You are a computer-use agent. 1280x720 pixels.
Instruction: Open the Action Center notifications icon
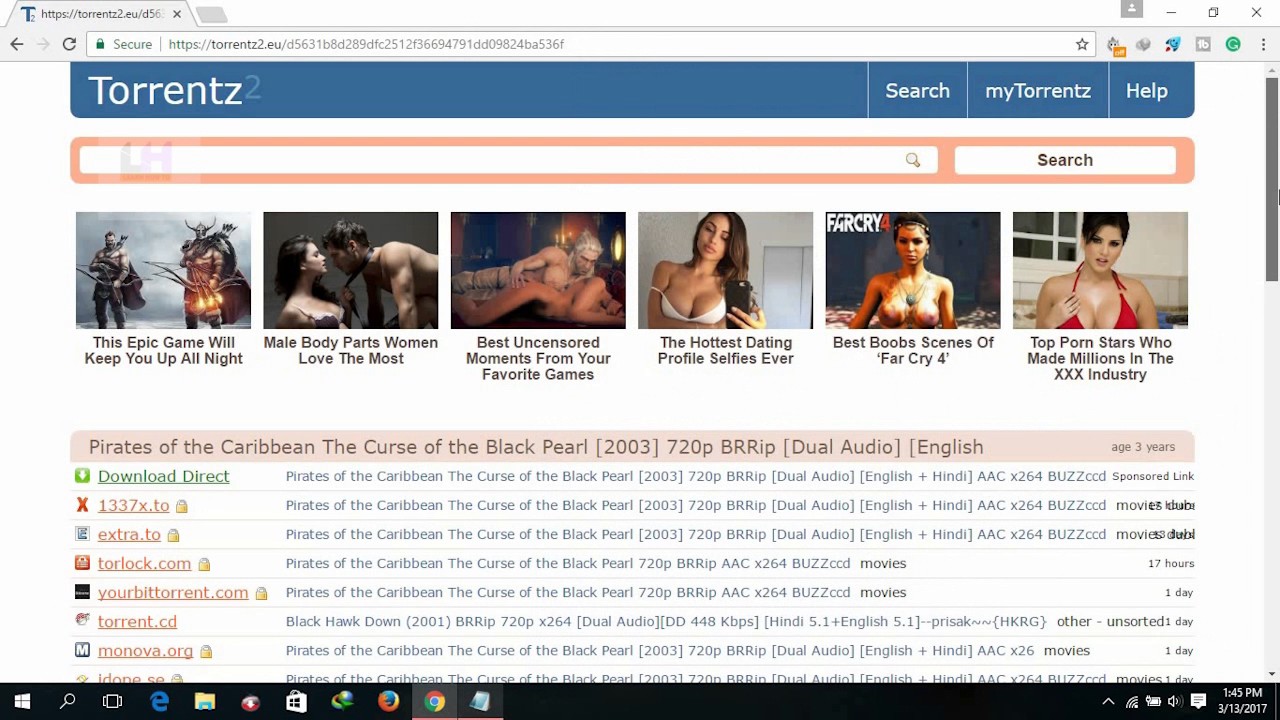1198,702
